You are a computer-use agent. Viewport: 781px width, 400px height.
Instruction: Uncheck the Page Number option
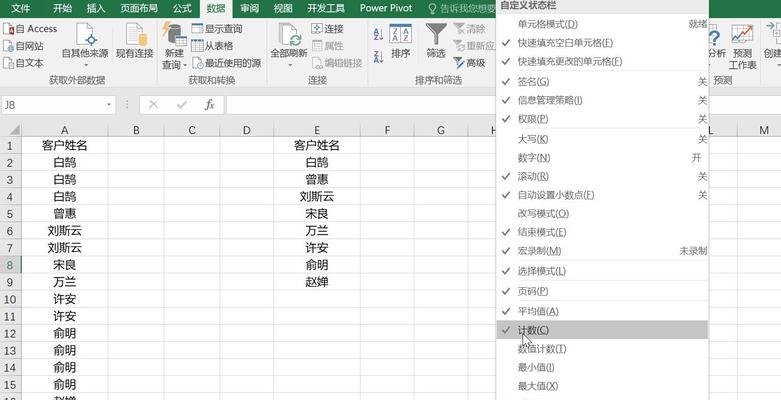(x=602, y=291)
